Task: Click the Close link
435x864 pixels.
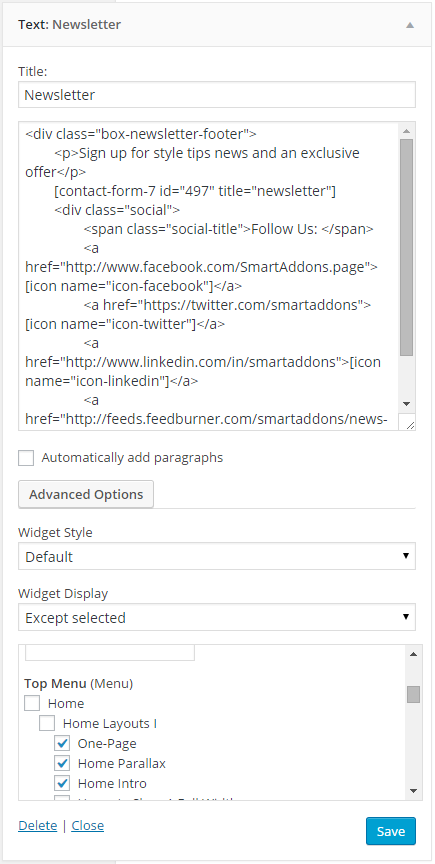Action: click(88, 825)
